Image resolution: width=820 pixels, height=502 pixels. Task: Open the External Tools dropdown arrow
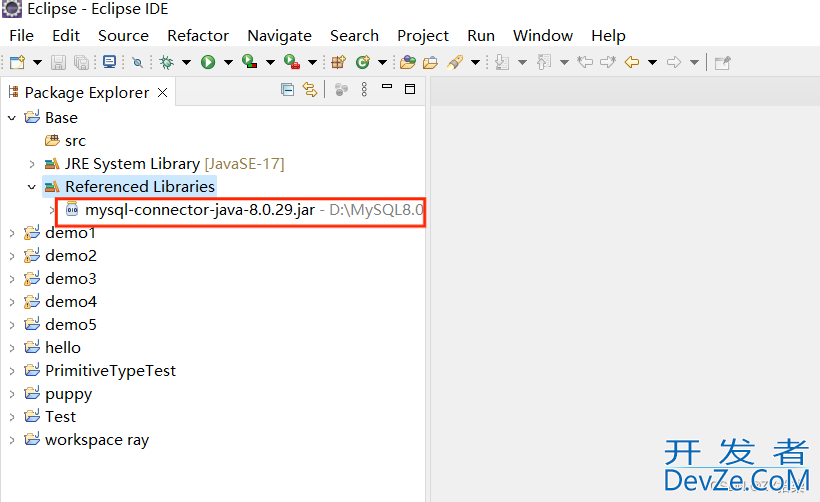point(313,63)
